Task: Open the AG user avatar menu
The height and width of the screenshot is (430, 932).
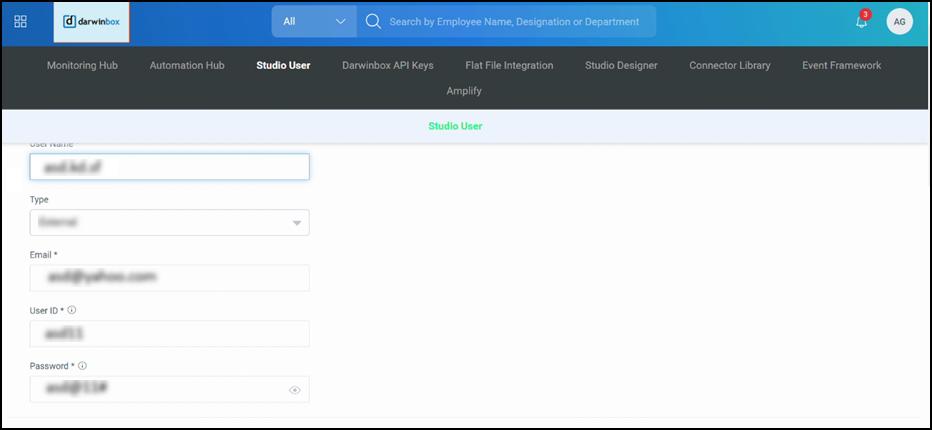Action: (x=899, y=21)
